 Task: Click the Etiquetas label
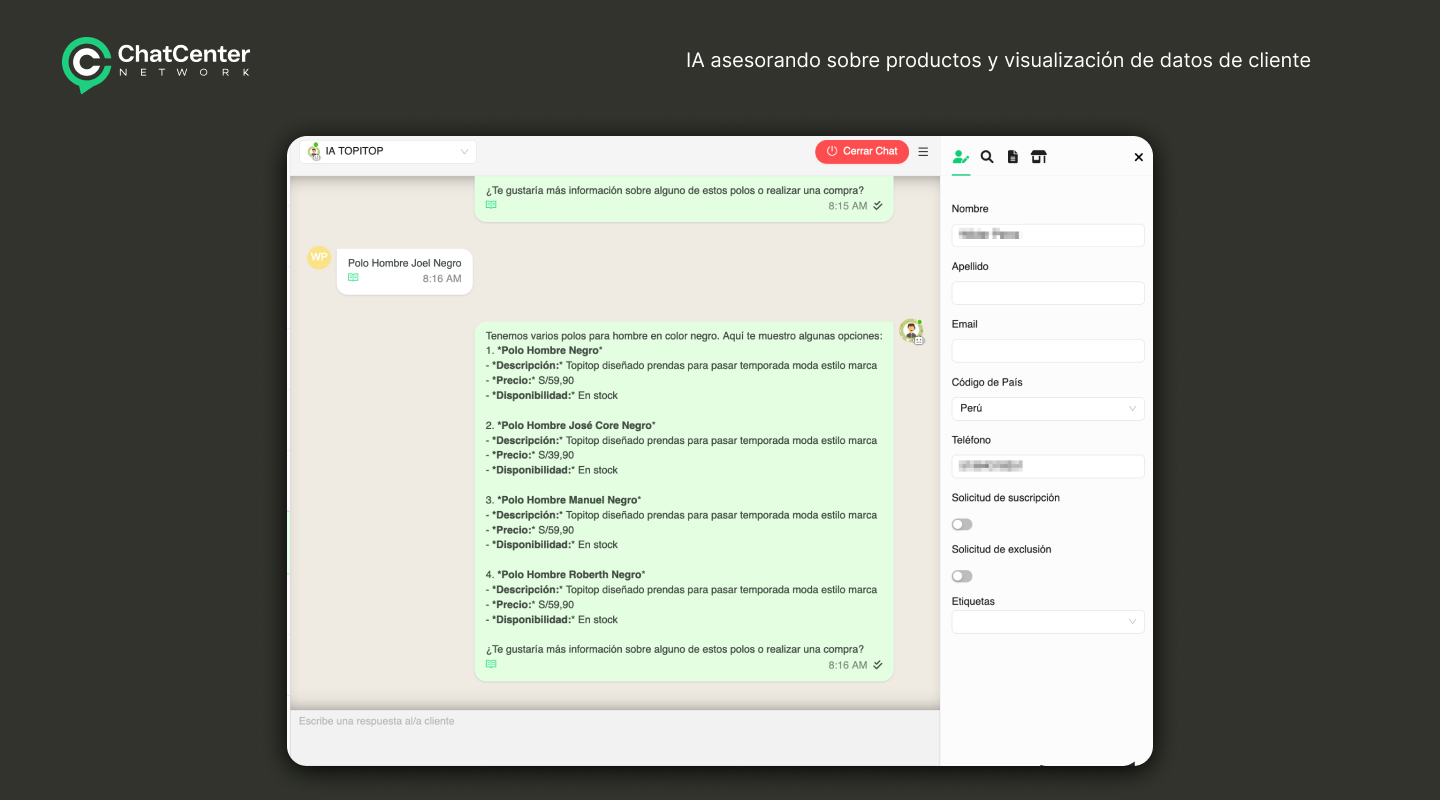pos(973,601)
